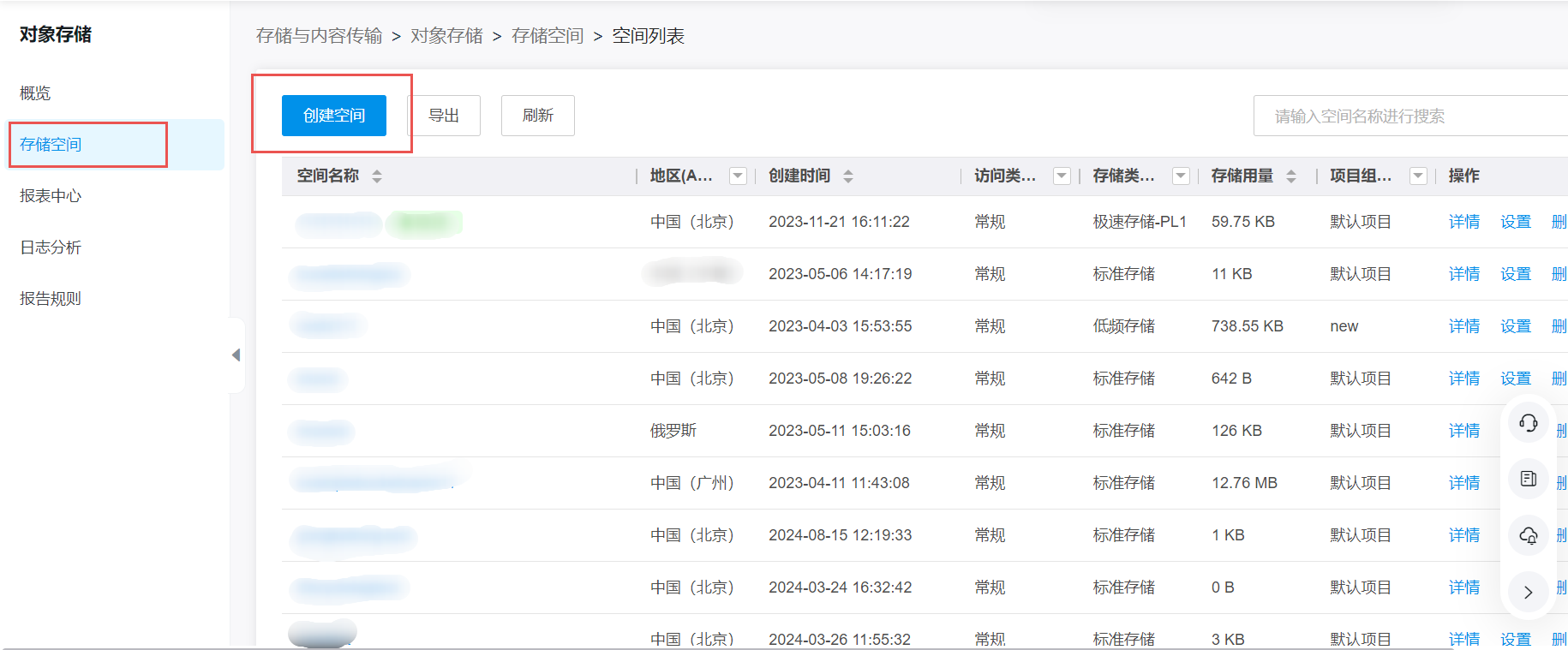Sort by 空间名称 column sort icon
The height and width of the screenshot is (650, 1568).
tap(377, 176)
